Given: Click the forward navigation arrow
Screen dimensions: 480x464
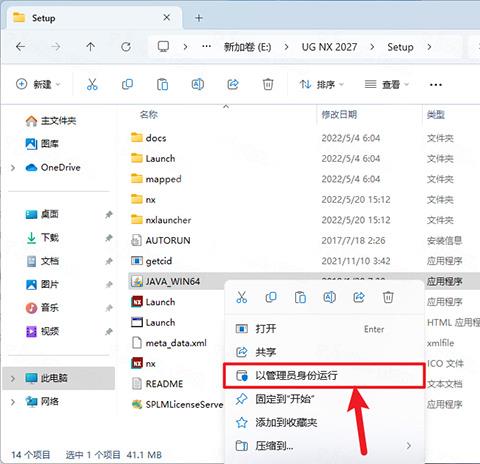Looking at the screenshot, I should click(56, 47).
